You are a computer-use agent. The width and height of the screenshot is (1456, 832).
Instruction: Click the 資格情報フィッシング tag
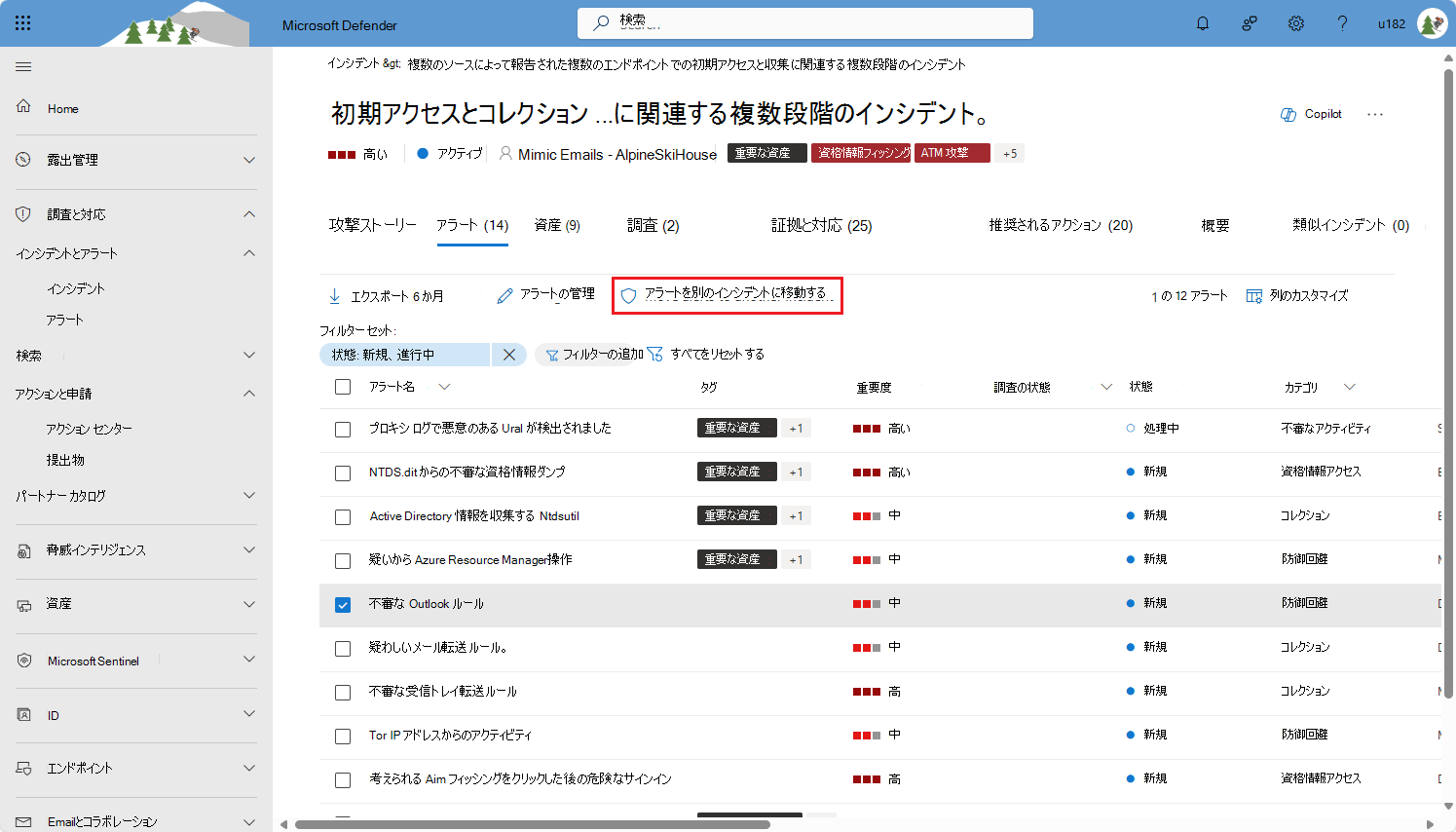[861, 153]
